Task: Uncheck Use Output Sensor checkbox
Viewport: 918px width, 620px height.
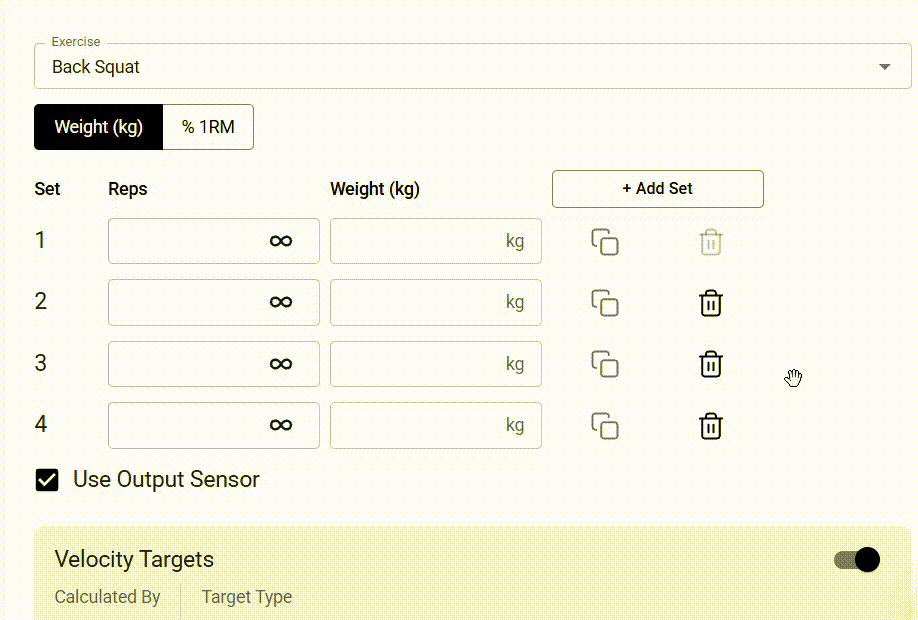Action: (x=47, y=480)
